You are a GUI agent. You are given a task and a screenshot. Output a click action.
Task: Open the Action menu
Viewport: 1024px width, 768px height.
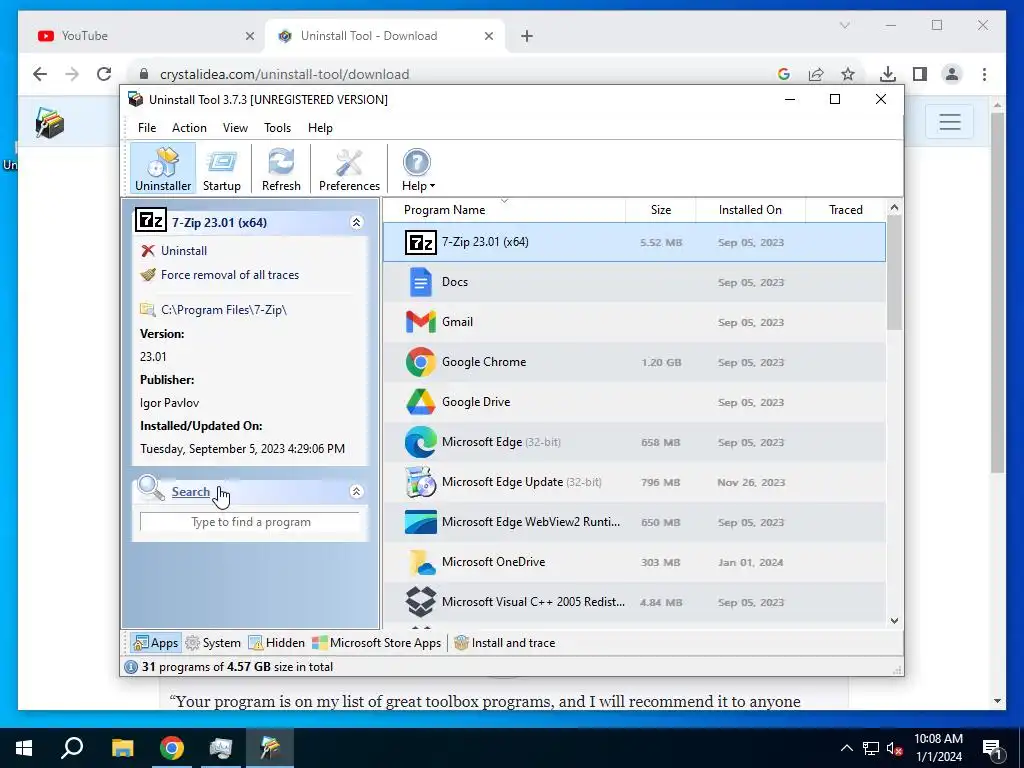(x=189, y=128)
